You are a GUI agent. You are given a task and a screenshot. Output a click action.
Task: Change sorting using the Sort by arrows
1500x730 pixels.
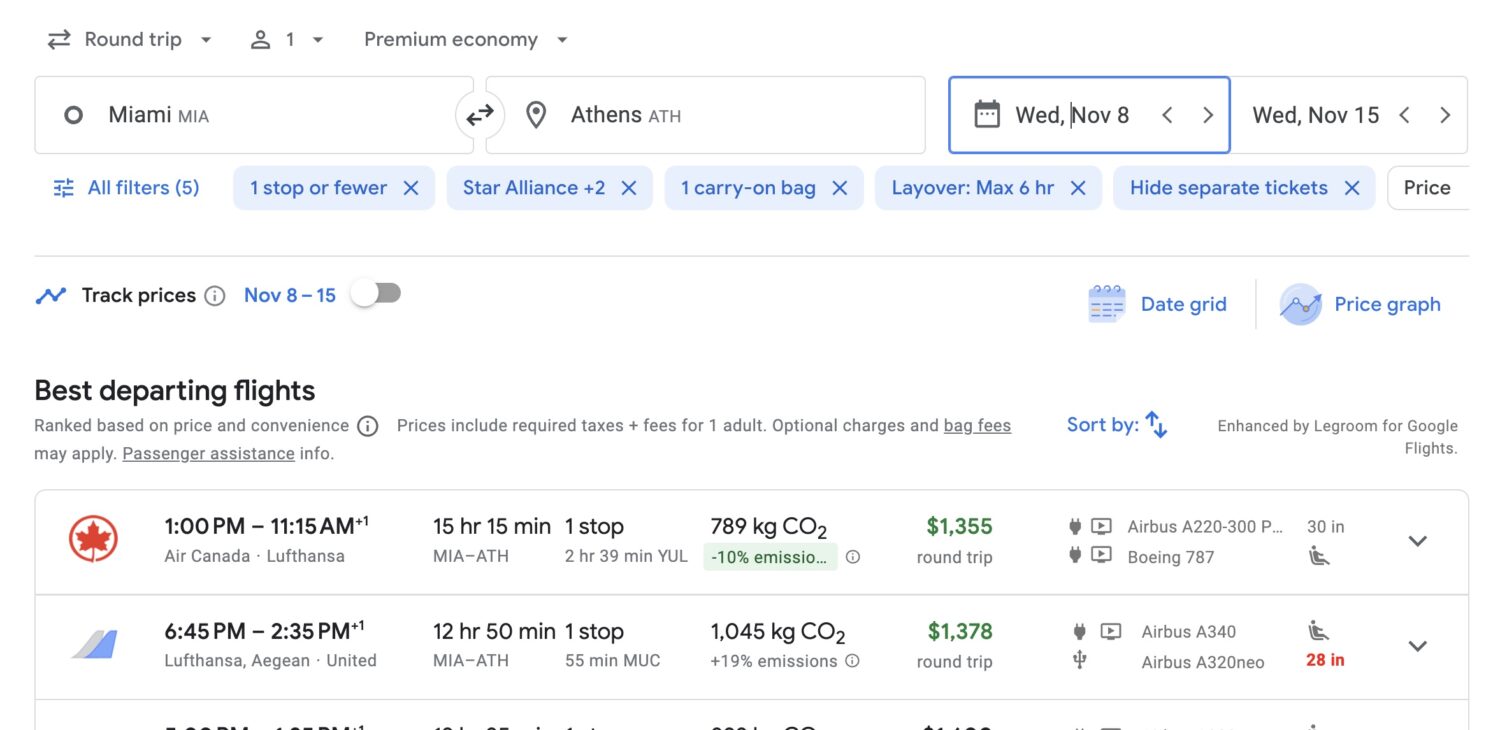click(1156, 424)
